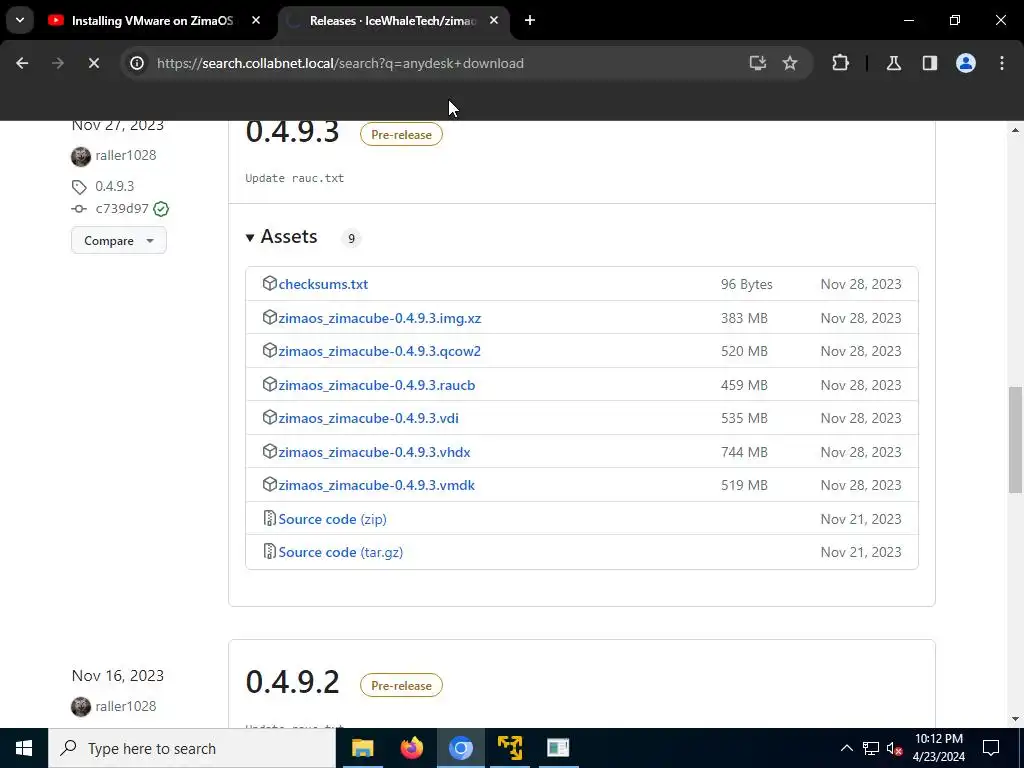Viewport: 1024px width, 768px height.
Task: Click the install app icon in address bar
Action: coord(758,63)
